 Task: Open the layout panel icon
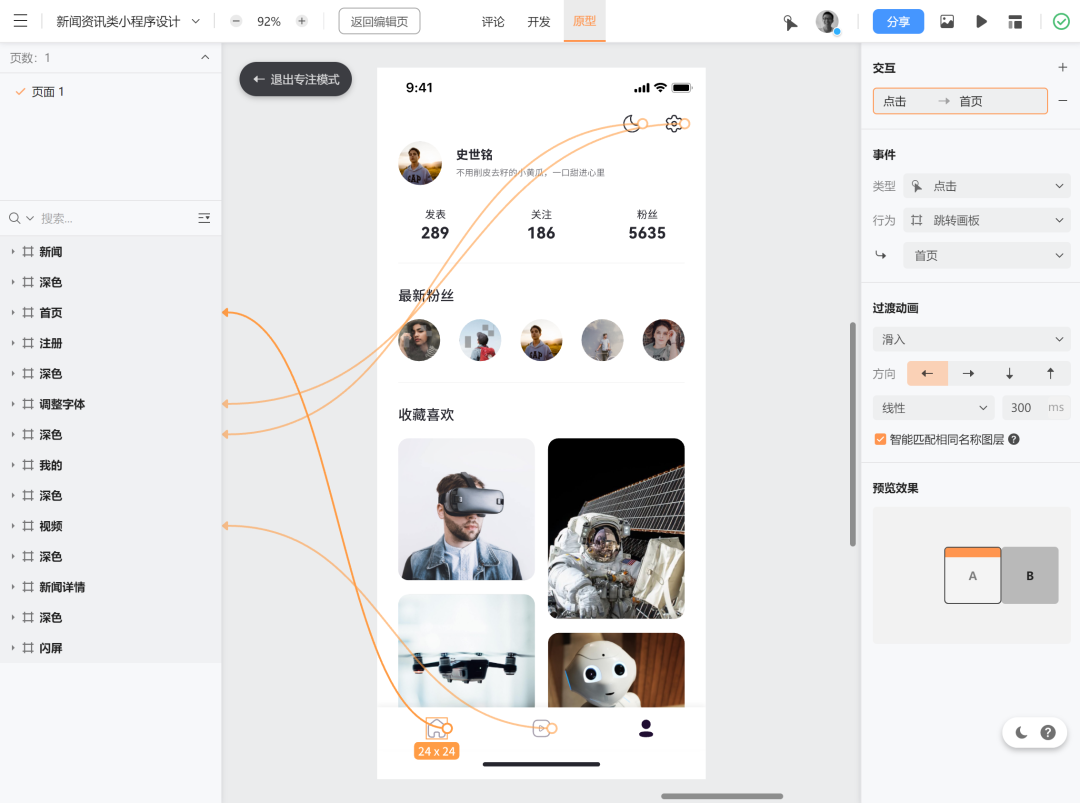click(1015, 21)
